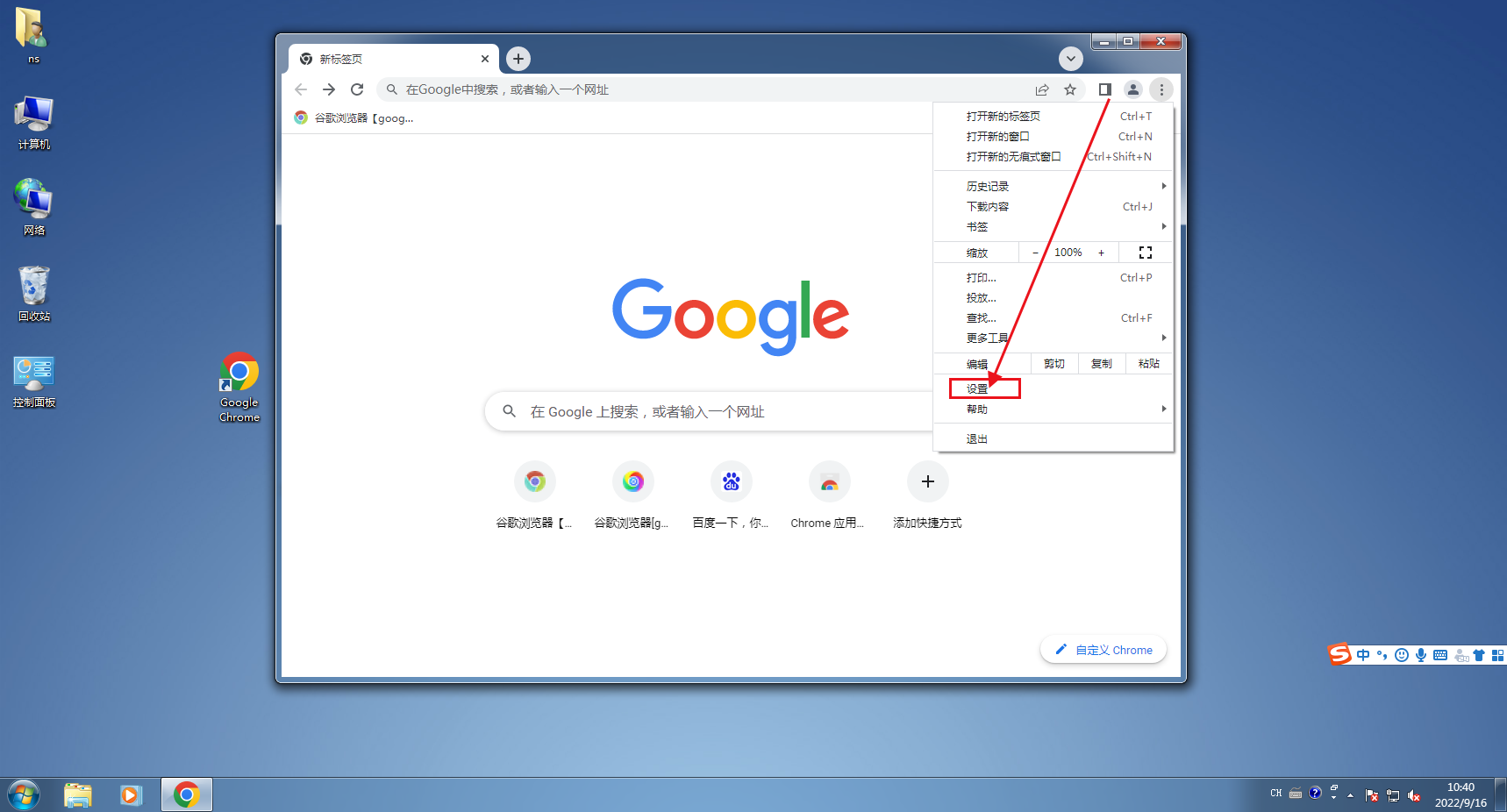Click the Chrome taskbar button

[186, 794]
